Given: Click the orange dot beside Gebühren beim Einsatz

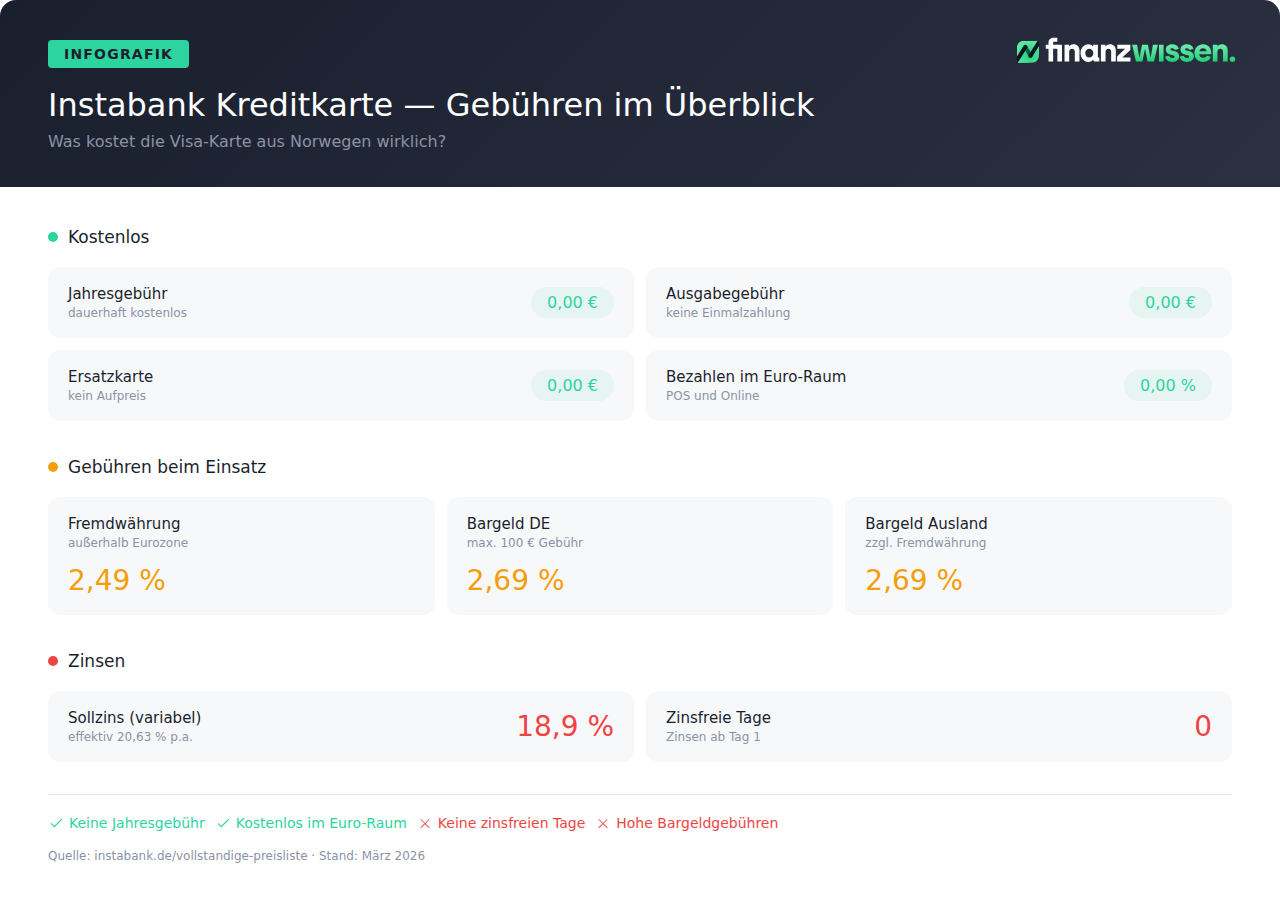Looking at the screenshot, I should point(51,466).
